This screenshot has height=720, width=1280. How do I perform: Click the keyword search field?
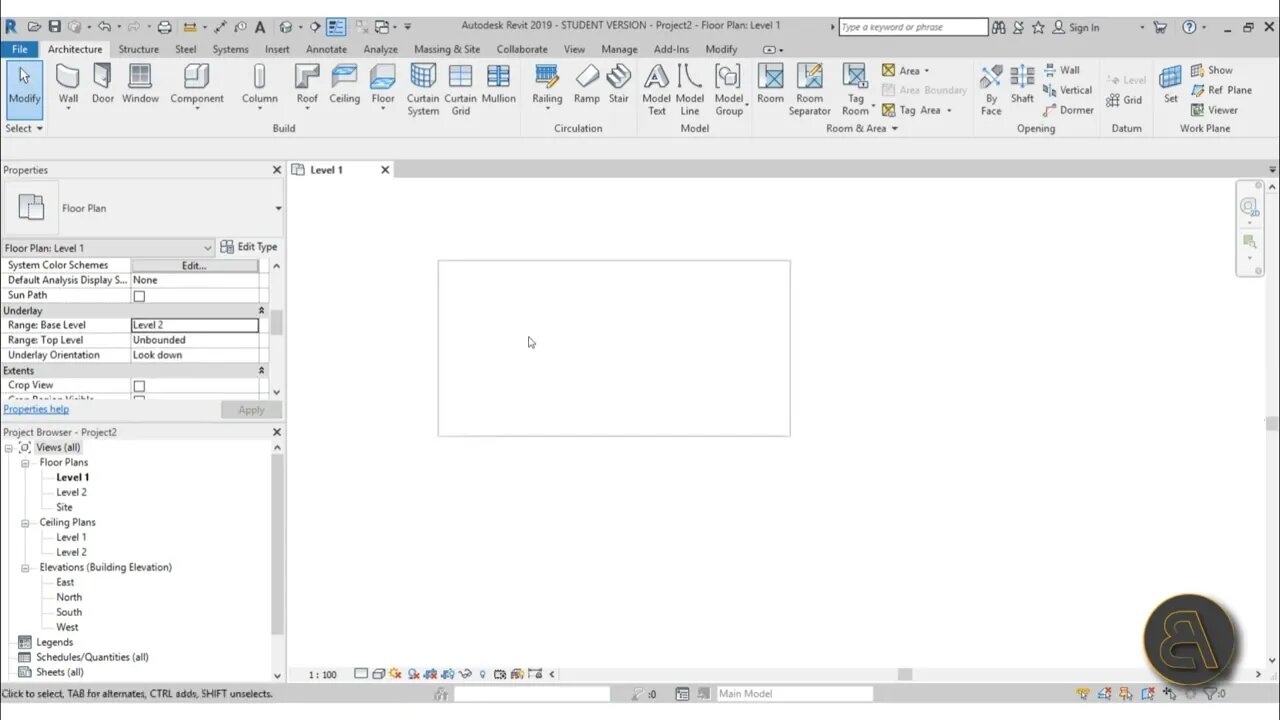(913, 27)
